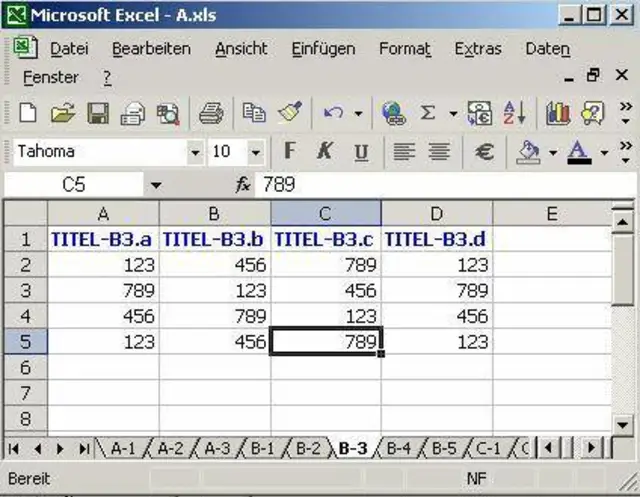Image resolution: width=640 pixels, height=497 pixels.
Task: Jump to the last sheet tab
Action: [84, 449]
